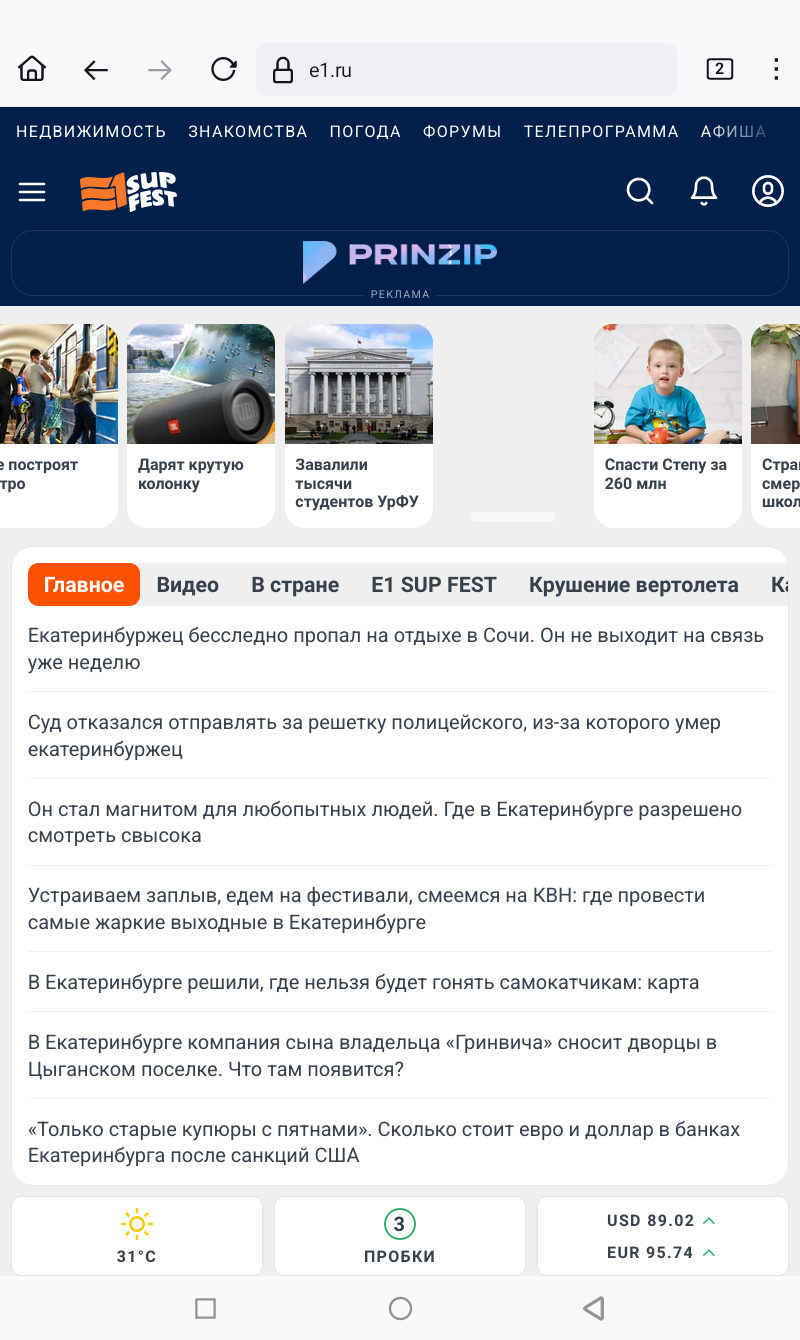Open the Недвижимость section in top navigation
This screenshot has height=1340, width=800.
[x=91, y=132]
